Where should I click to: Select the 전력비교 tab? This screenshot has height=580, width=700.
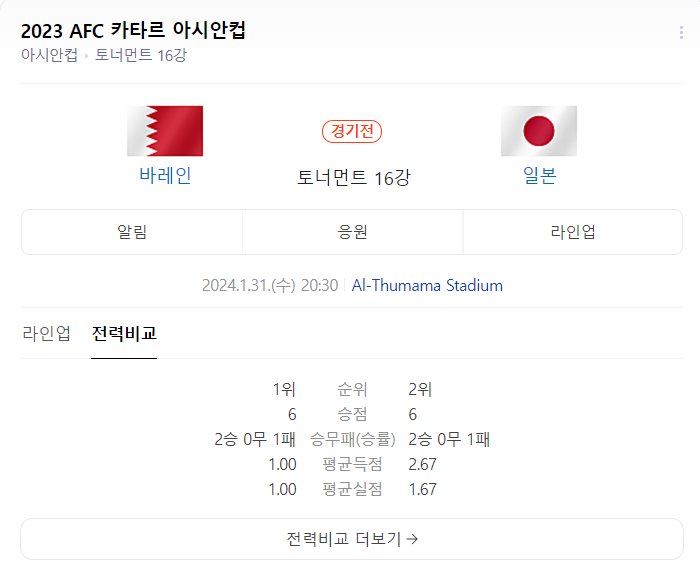124,333
